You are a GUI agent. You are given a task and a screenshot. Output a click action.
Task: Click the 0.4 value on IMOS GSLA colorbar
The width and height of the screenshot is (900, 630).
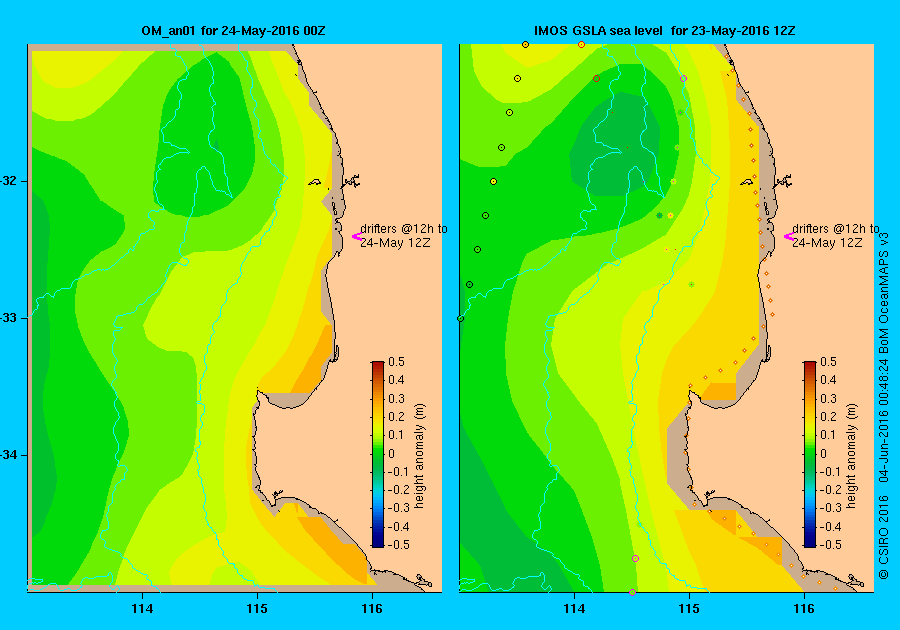coord(828,380)
